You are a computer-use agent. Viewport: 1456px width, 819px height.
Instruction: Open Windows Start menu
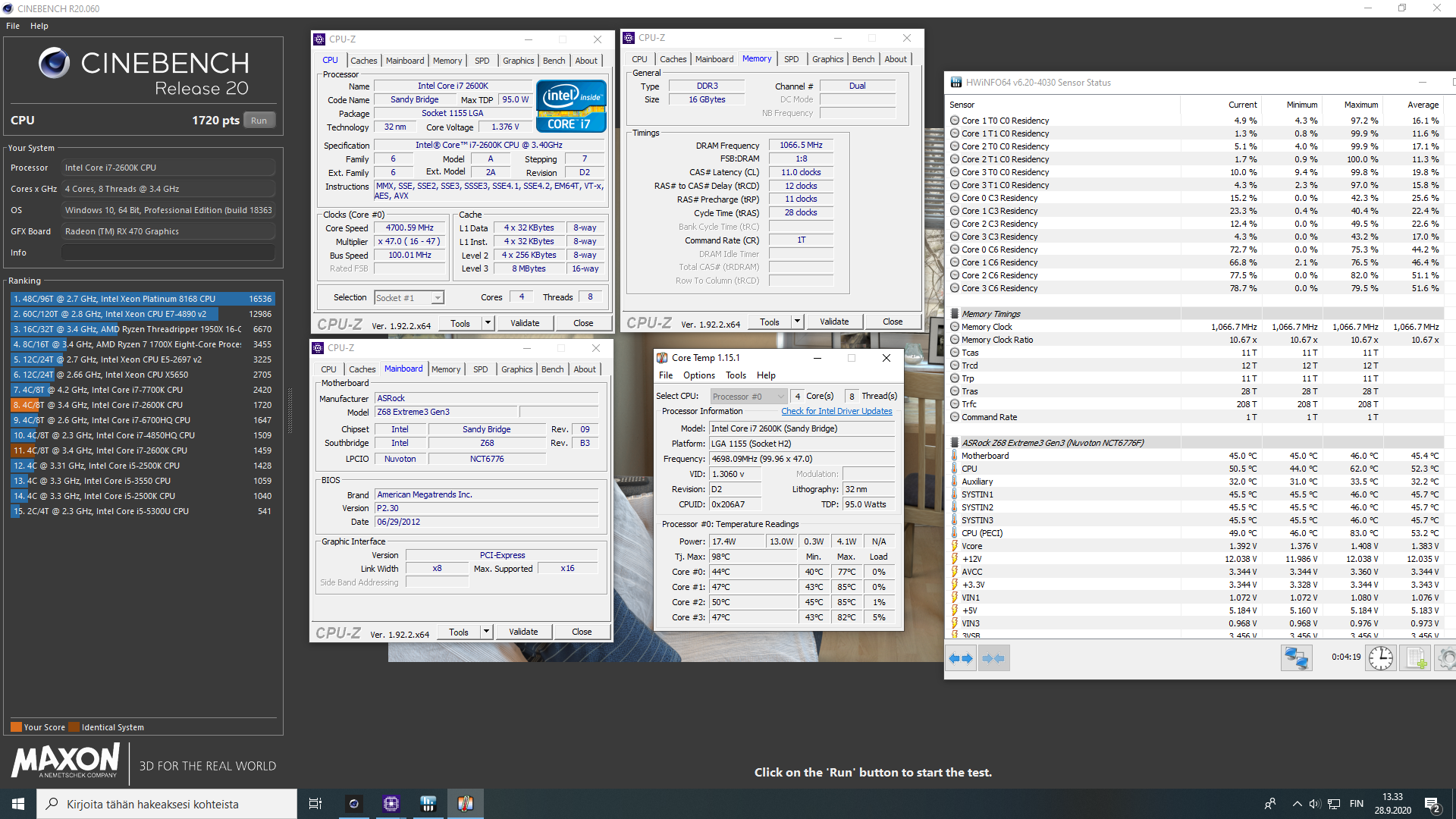18,804
